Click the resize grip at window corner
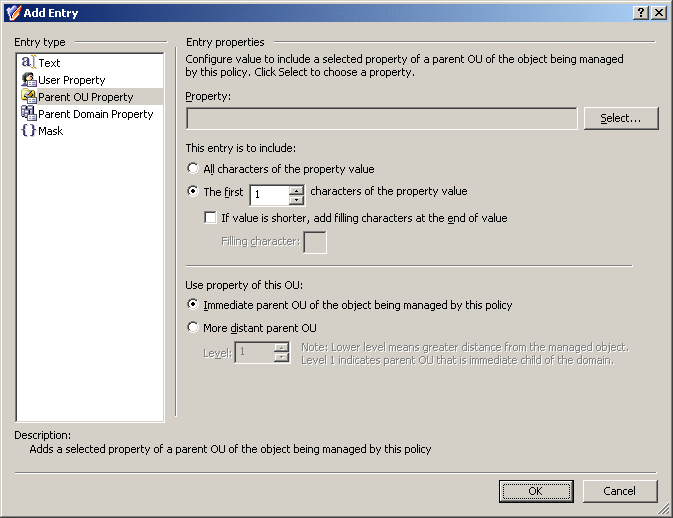673x518 pixels. pos(664,509)
